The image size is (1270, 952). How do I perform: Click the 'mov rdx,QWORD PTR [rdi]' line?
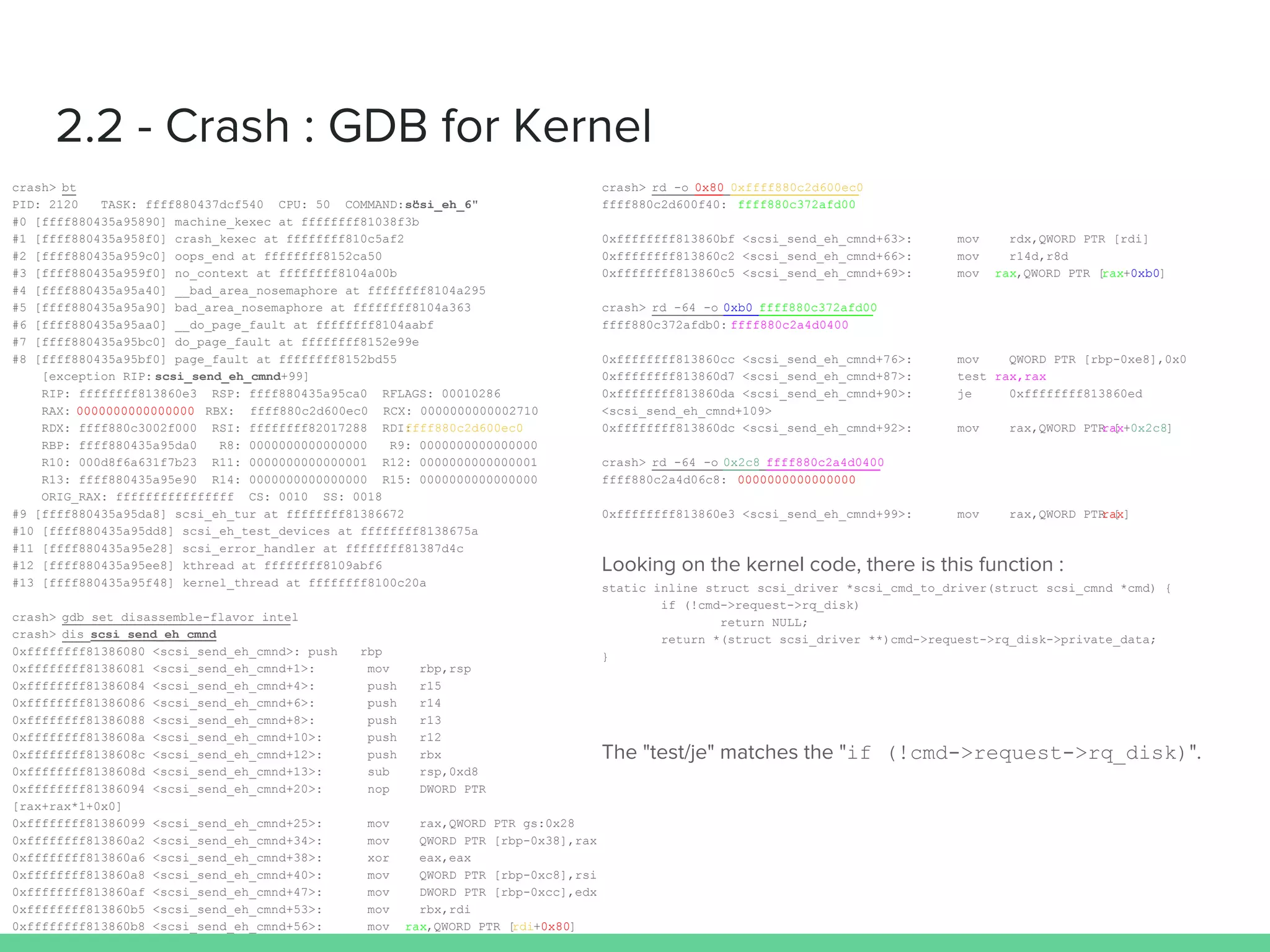pos(875,239)
